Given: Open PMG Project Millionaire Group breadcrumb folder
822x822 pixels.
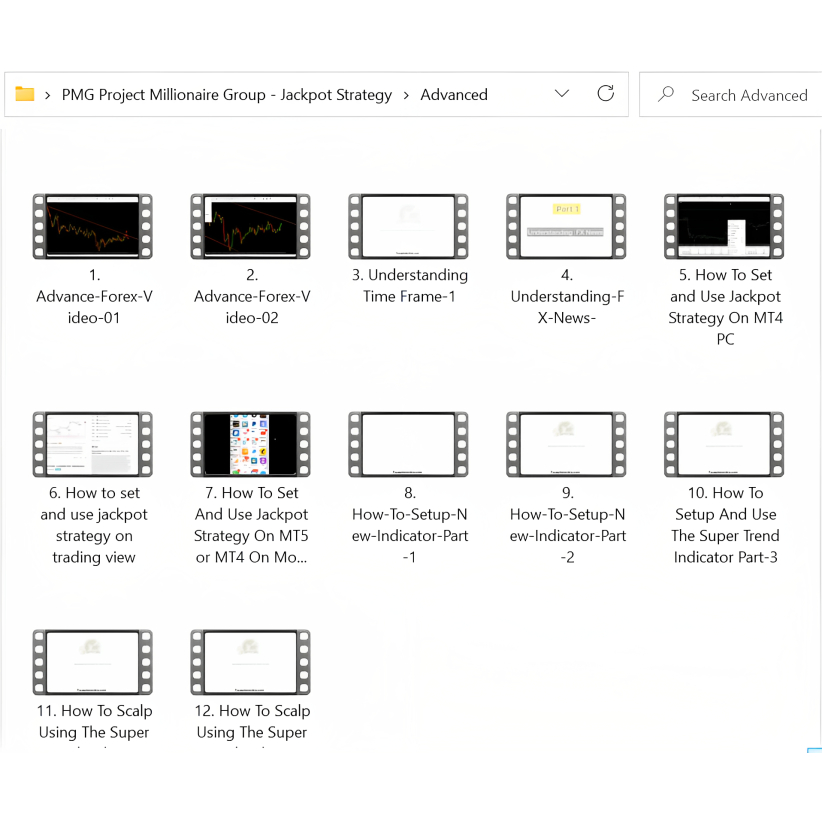Looking at the screenshot, I should click(x=227, y=95).
